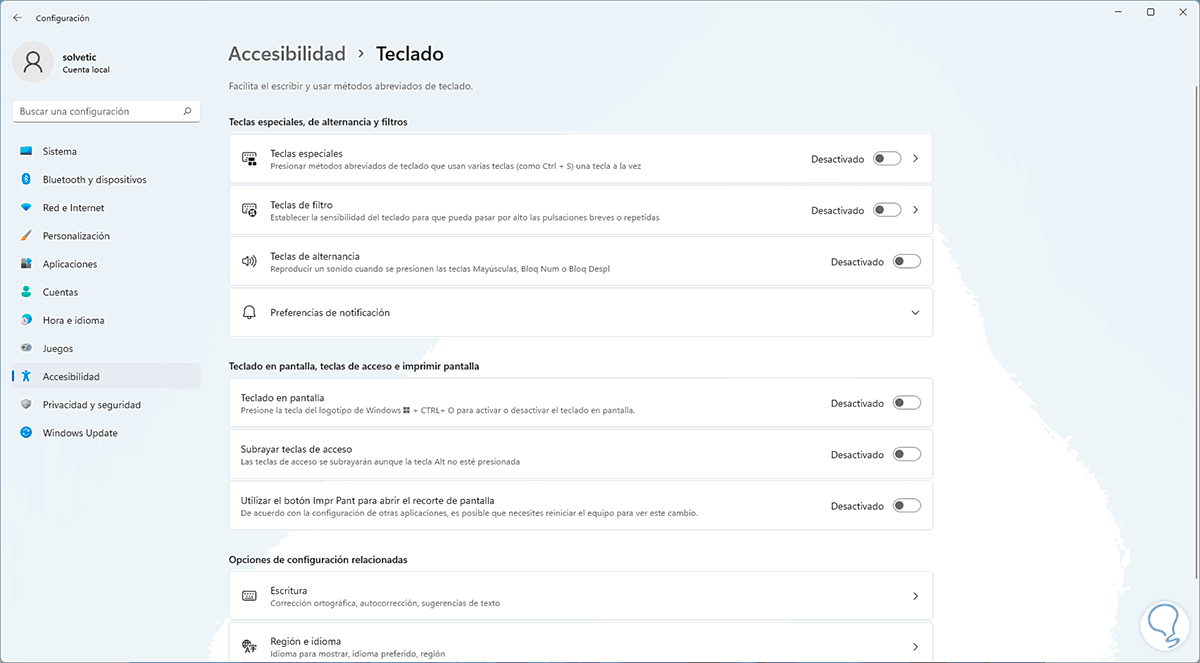
Task: Enable the Teclado en pantalla toggle
Action: (906, 403)
